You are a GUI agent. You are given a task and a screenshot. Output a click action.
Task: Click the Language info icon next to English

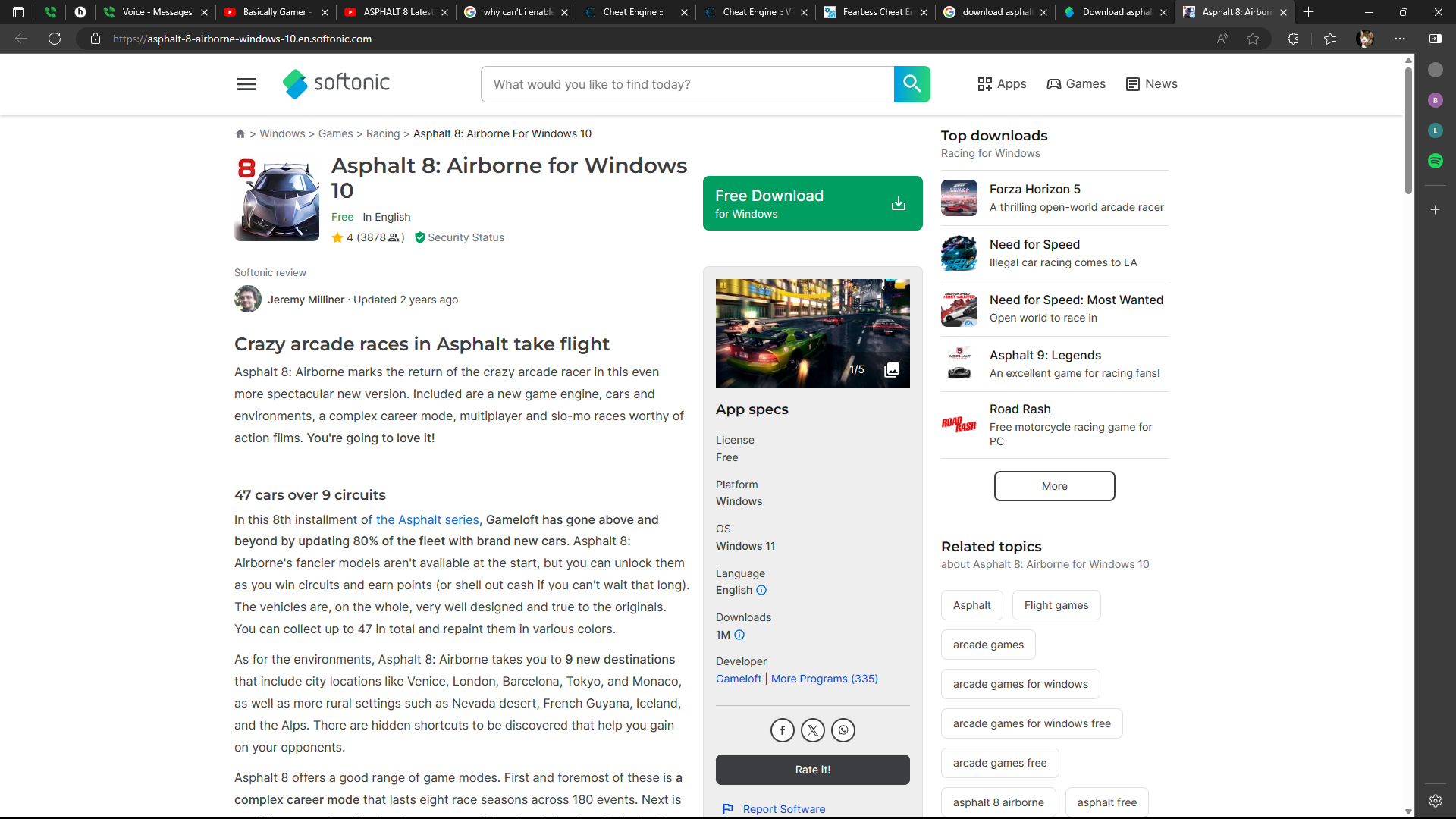761,591
